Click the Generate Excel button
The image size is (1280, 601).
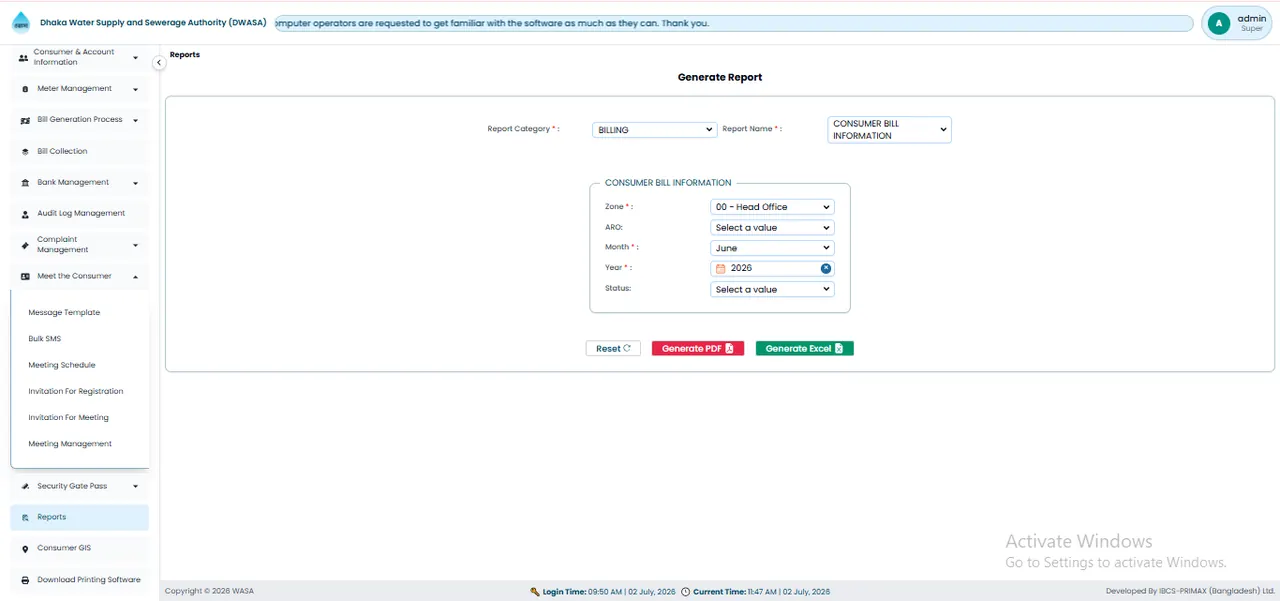[805, 348]
